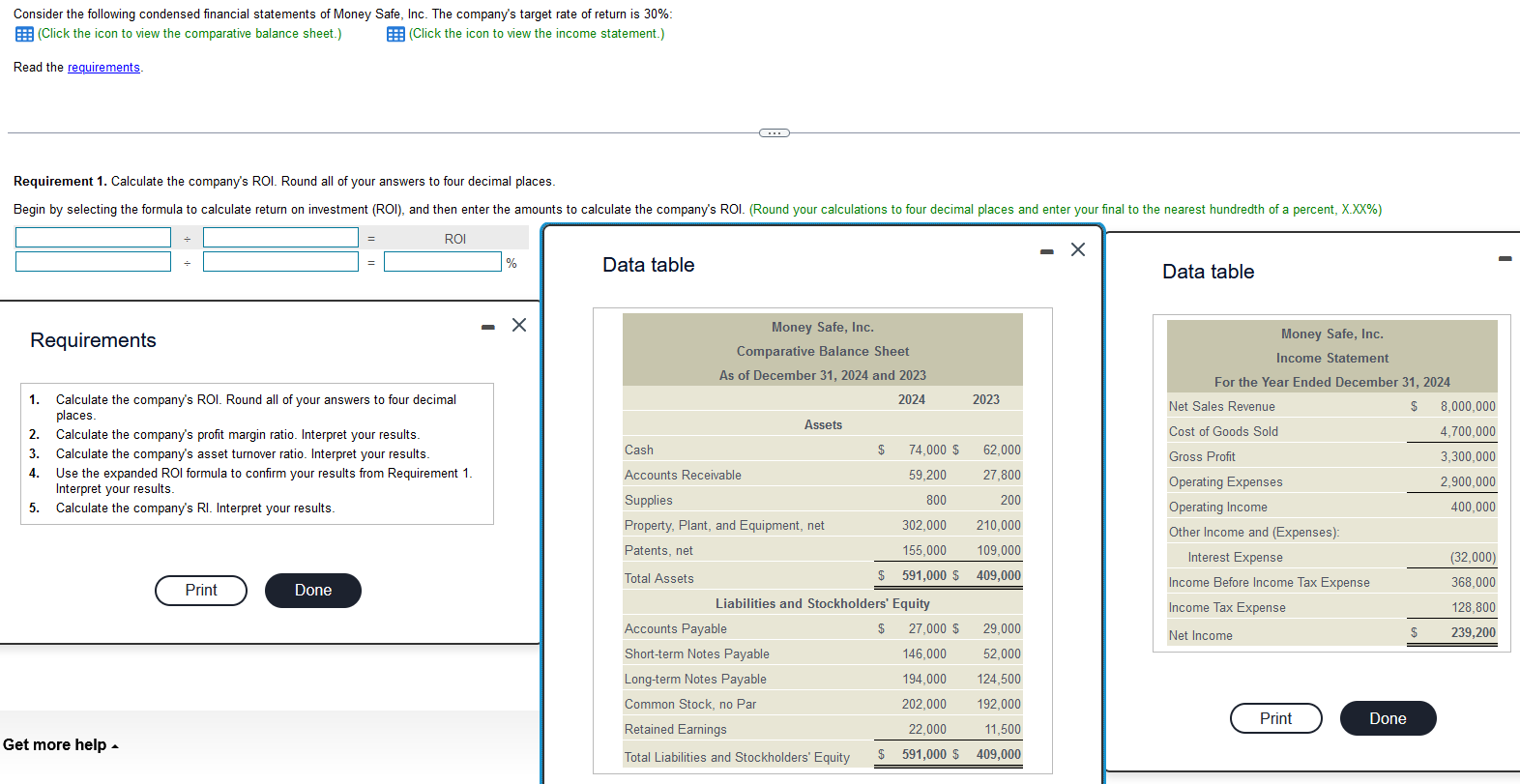
Task: Print the income statement Data table
Action: (1275, 718)
